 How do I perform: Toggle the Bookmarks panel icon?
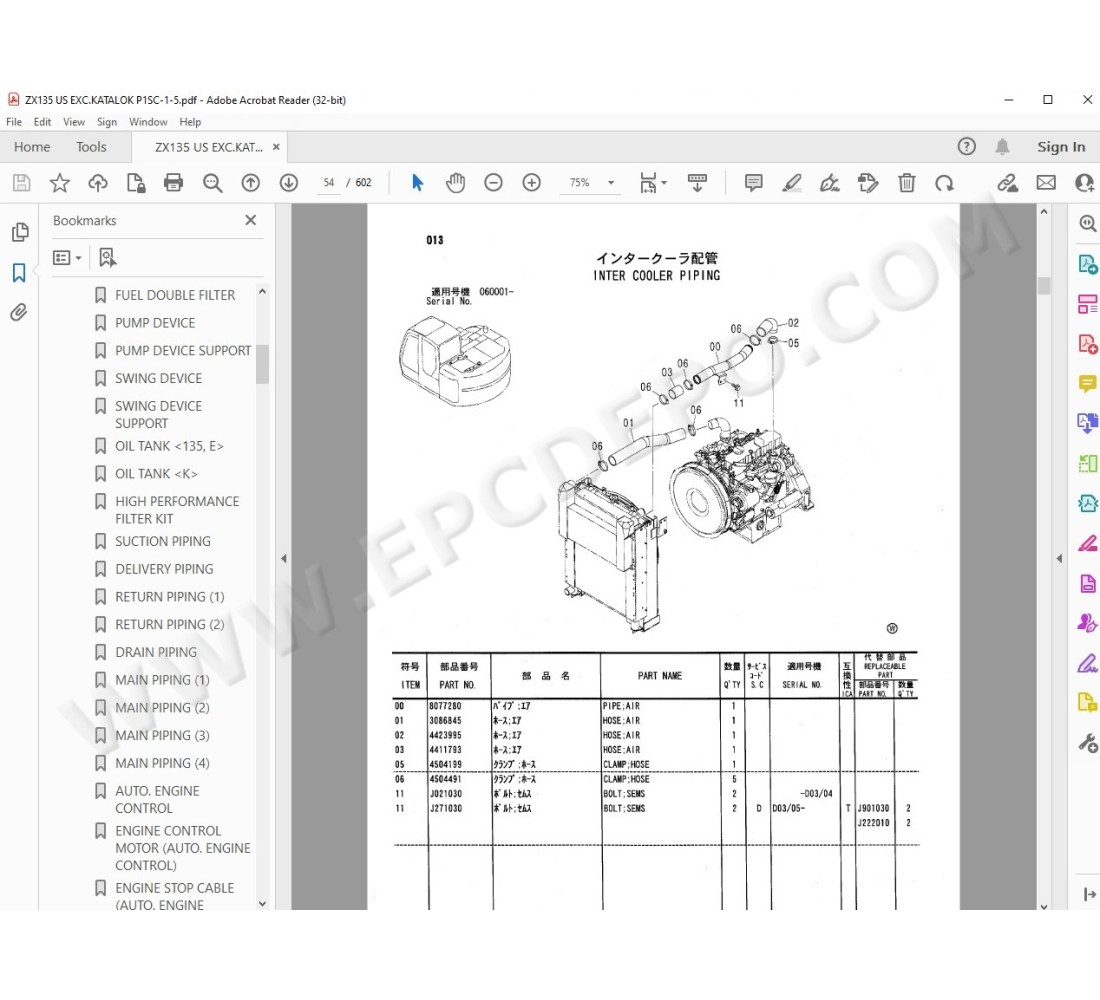pyautogui.click(x=19, y=273)
